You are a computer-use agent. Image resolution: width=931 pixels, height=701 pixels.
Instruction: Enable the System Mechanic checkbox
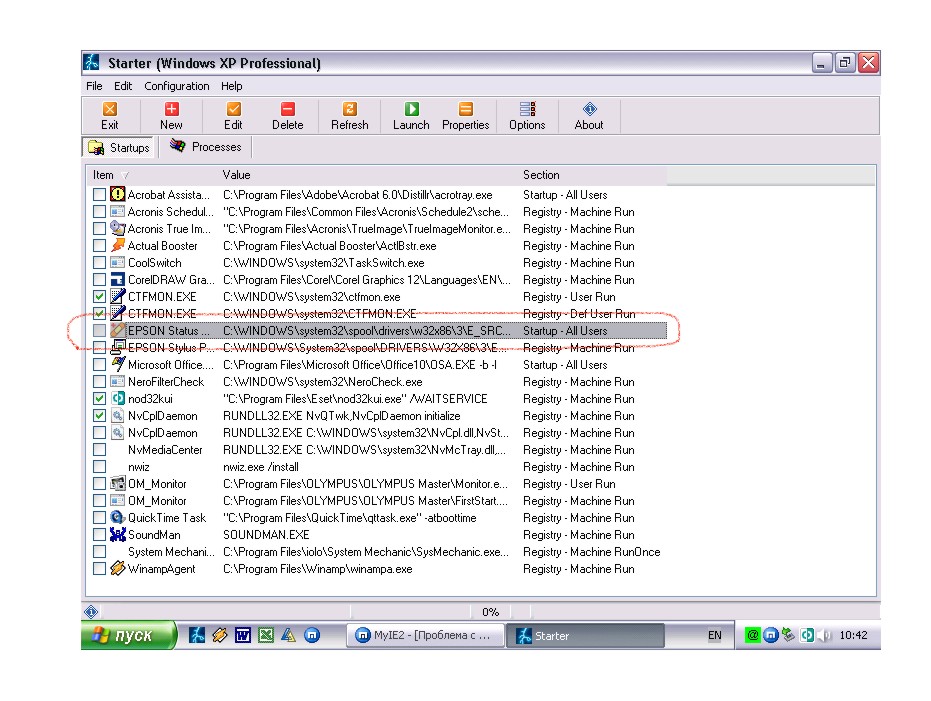[99, 551]
